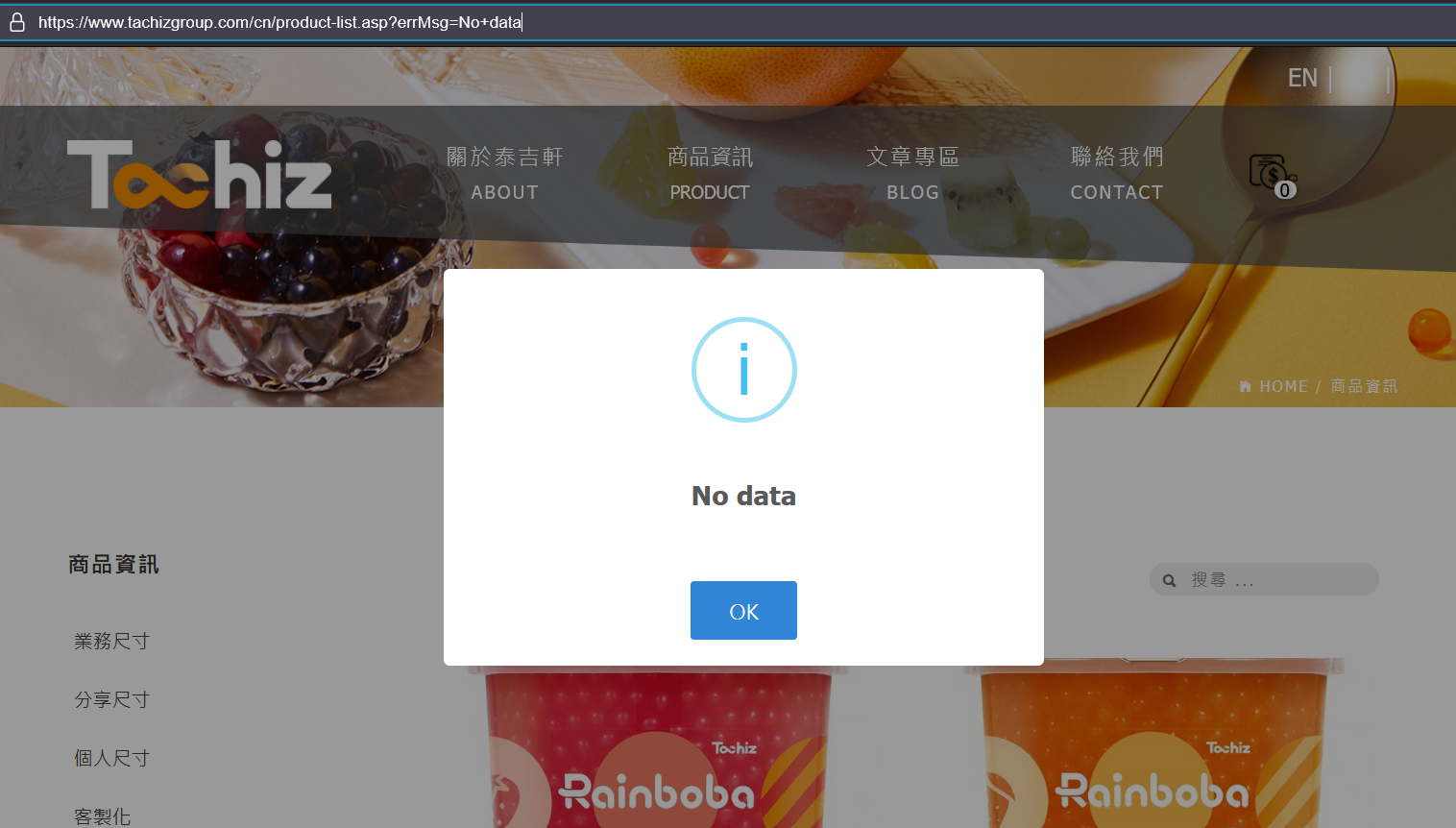Select the 客製化 category
The width and height of the screenshot is (1456, 828).
[102, 816]
